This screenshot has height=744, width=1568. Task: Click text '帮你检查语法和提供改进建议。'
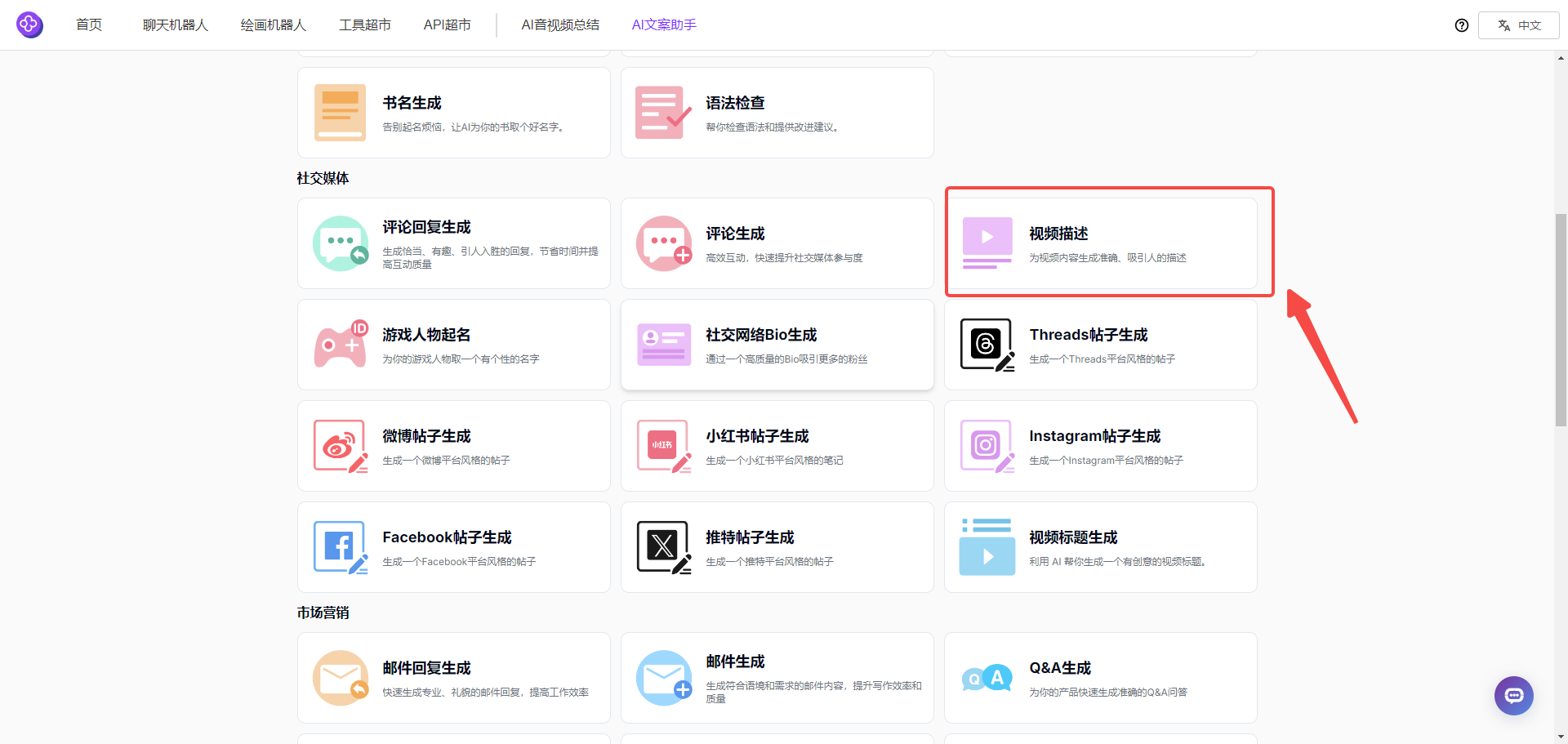774,127
